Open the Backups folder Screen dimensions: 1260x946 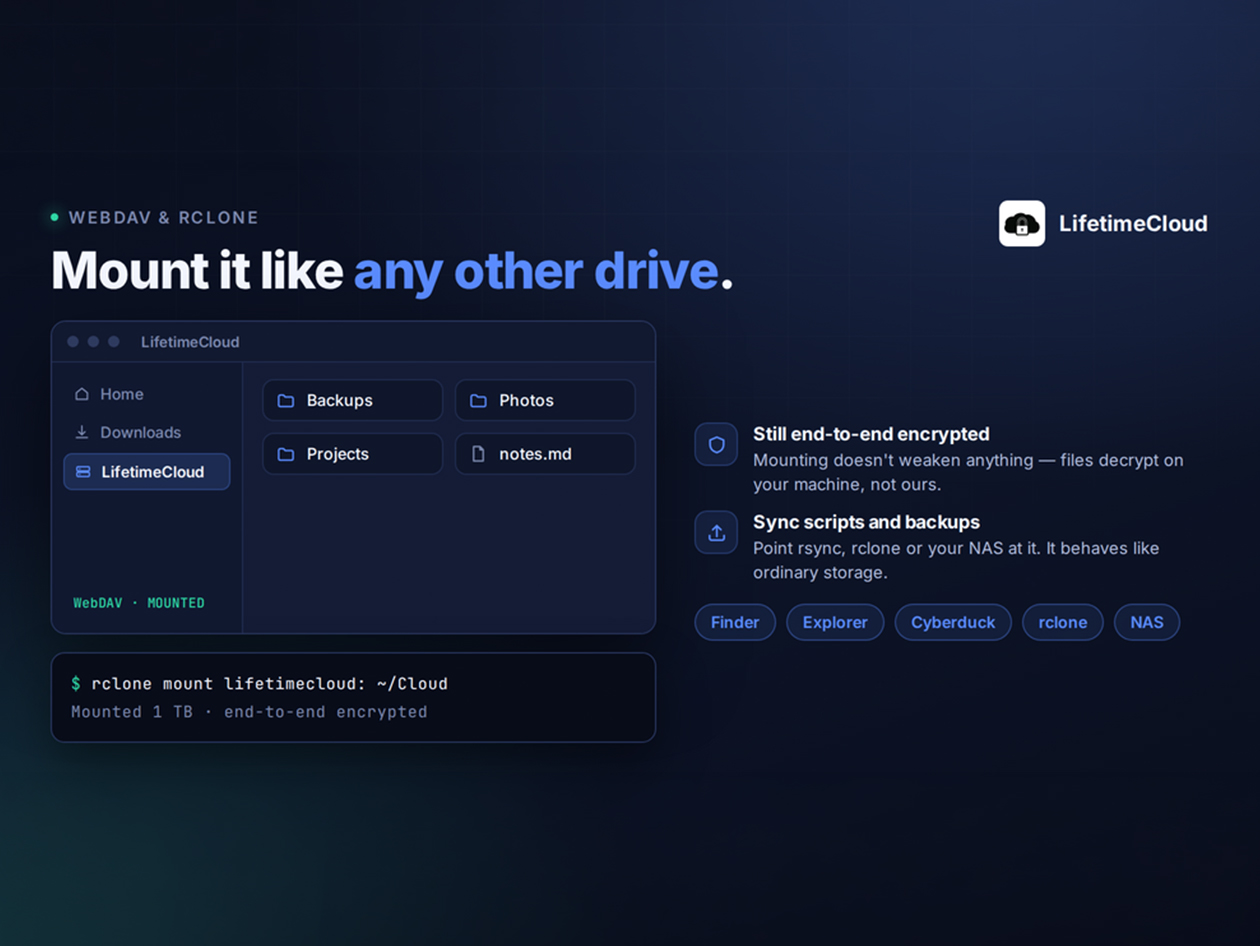click(352, 400)
